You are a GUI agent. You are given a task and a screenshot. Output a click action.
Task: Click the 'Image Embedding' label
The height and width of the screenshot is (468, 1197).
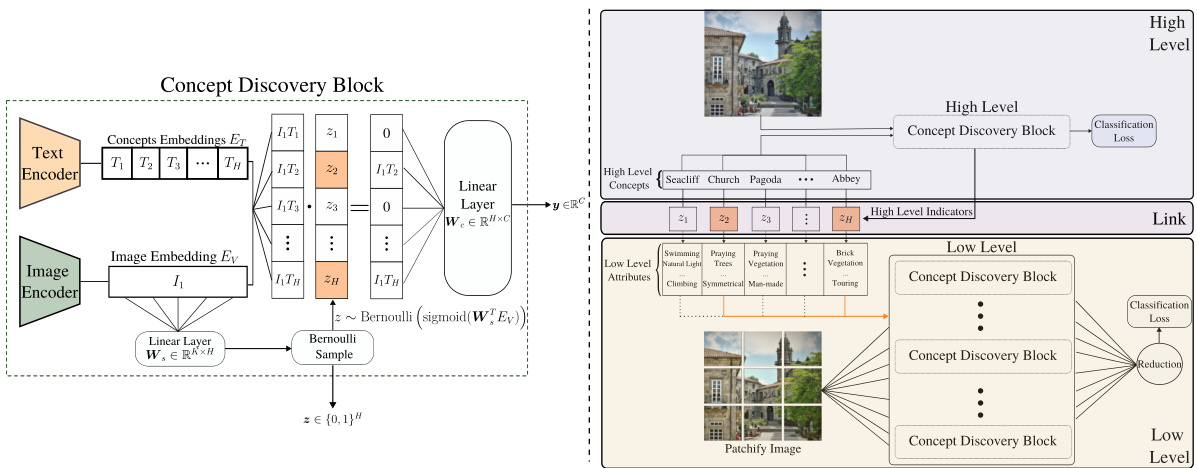point(175,258)
